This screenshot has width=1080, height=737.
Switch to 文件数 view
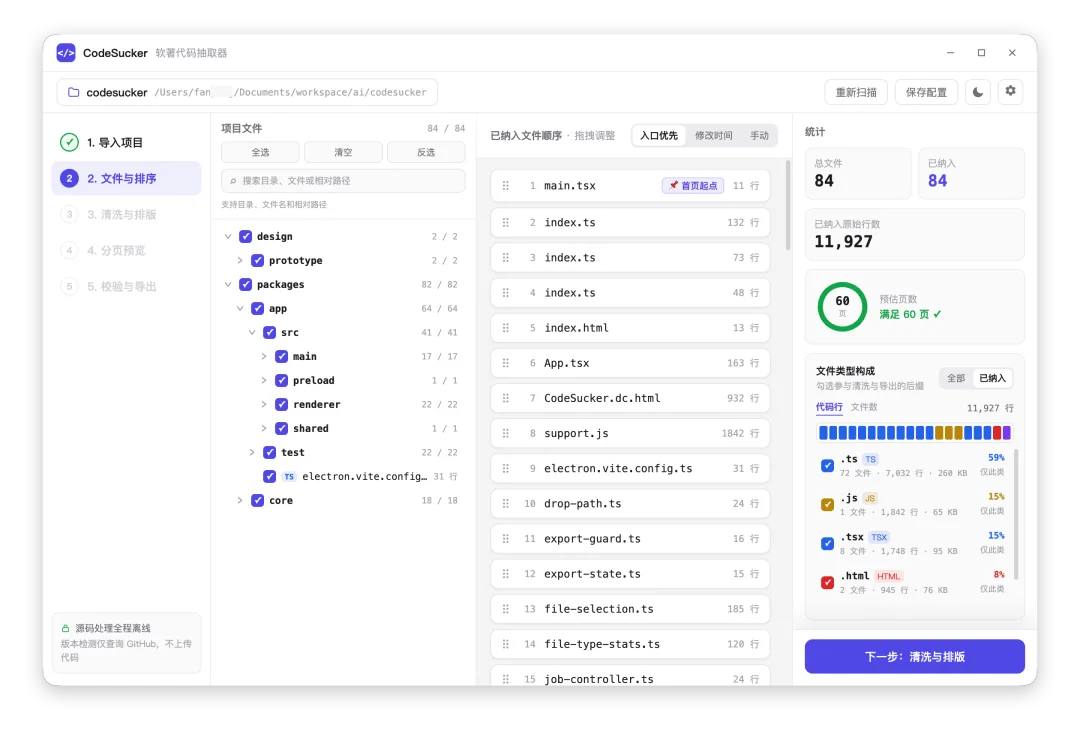pos(864,407)
